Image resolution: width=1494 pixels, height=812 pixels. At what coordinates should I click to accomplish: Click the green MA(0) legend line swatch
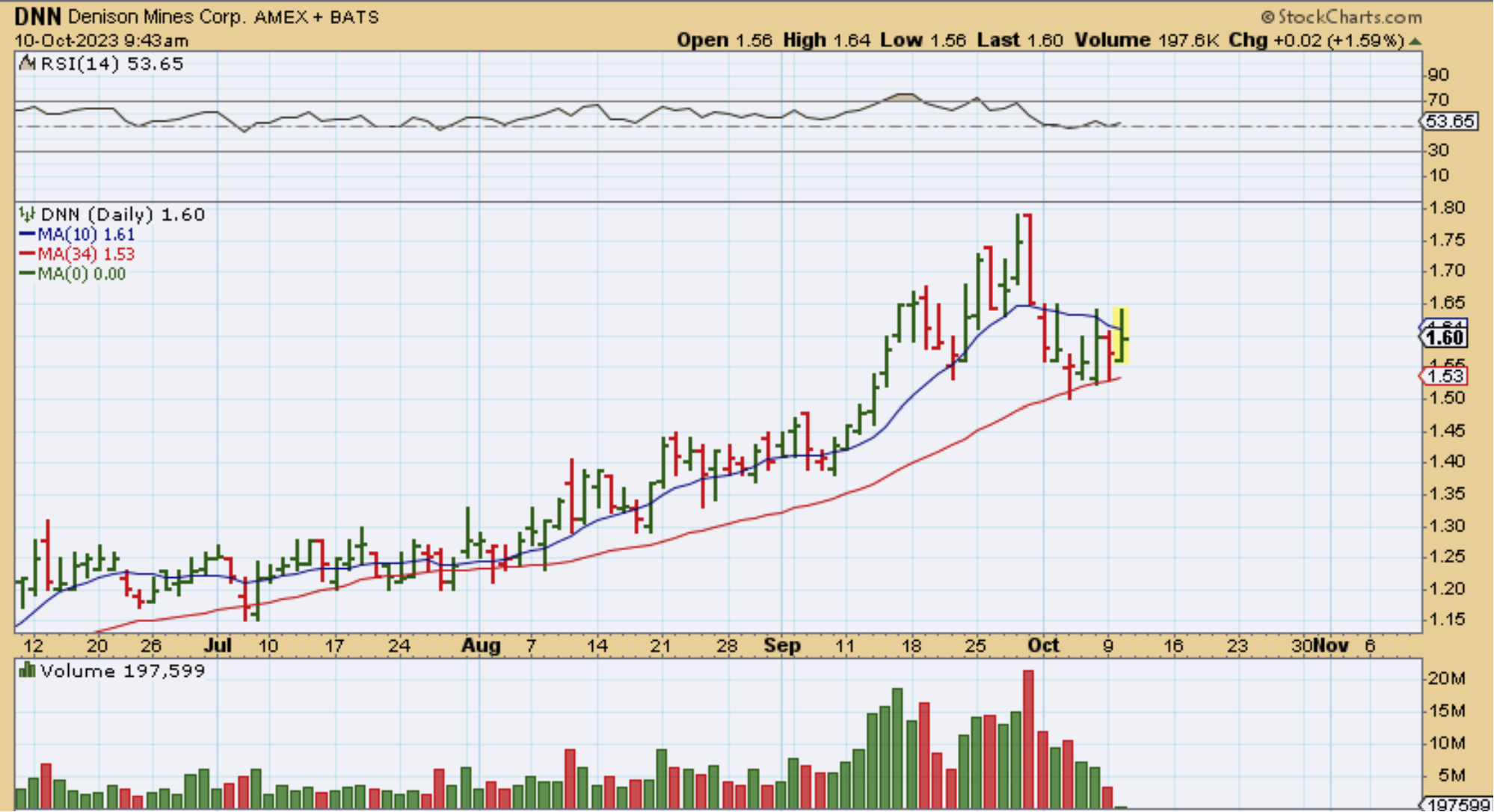click(x=27, y=274)
